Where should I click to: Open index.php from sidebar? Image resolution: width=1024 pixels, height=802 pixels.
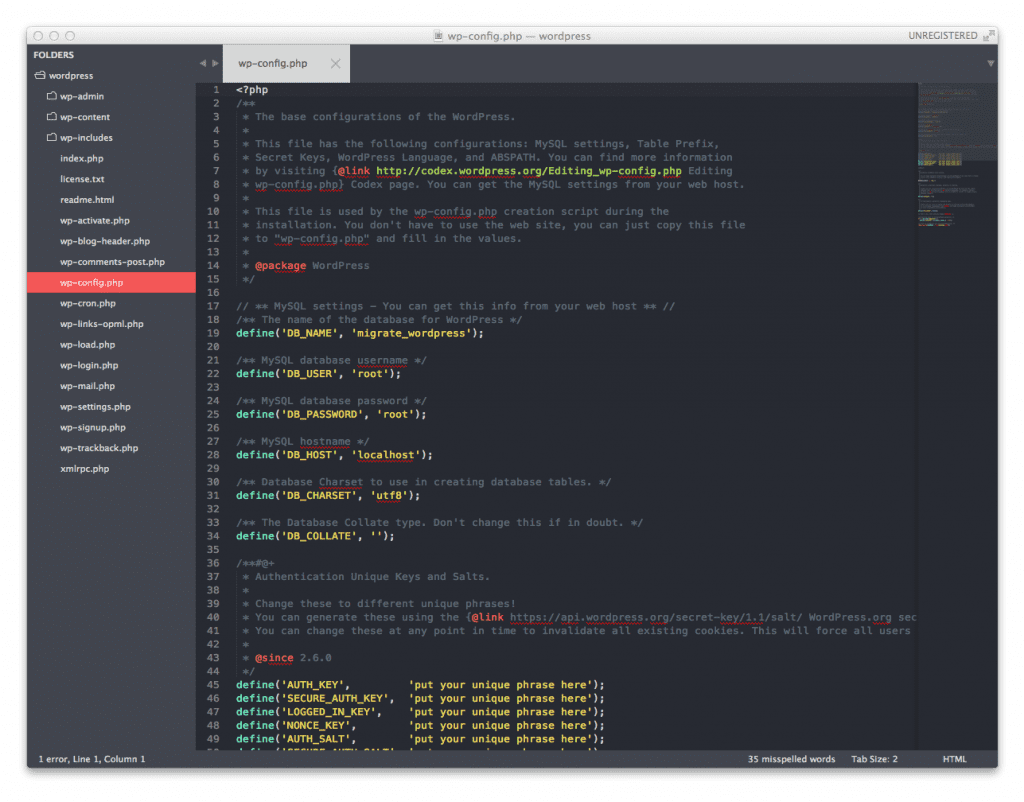(82, 159)
